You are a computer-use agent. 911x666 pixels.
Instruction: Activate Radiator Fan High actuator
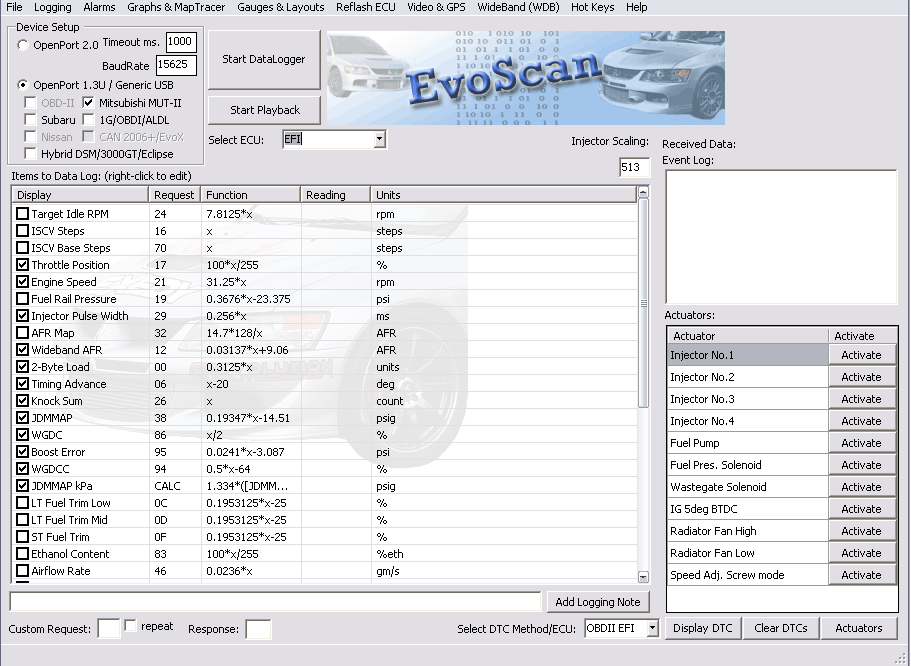(861, 531)
